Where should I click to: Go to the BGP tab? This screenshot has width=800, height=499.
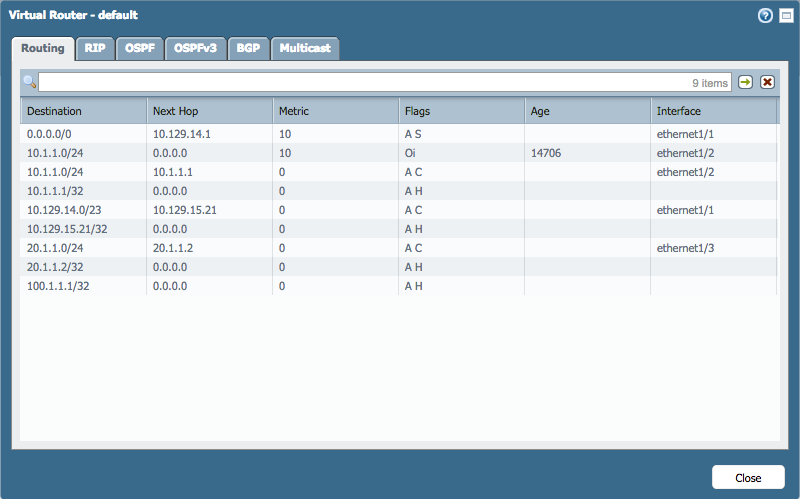(x=248, y=48)
